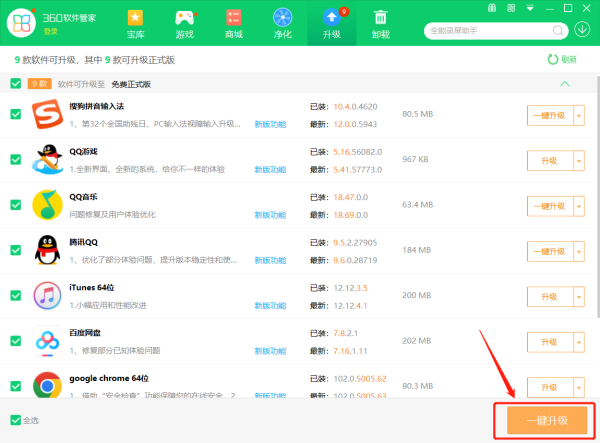600x443 pixels.
Task: Open the main menu triangle in title bar
Action: click(x=530, y=8)
